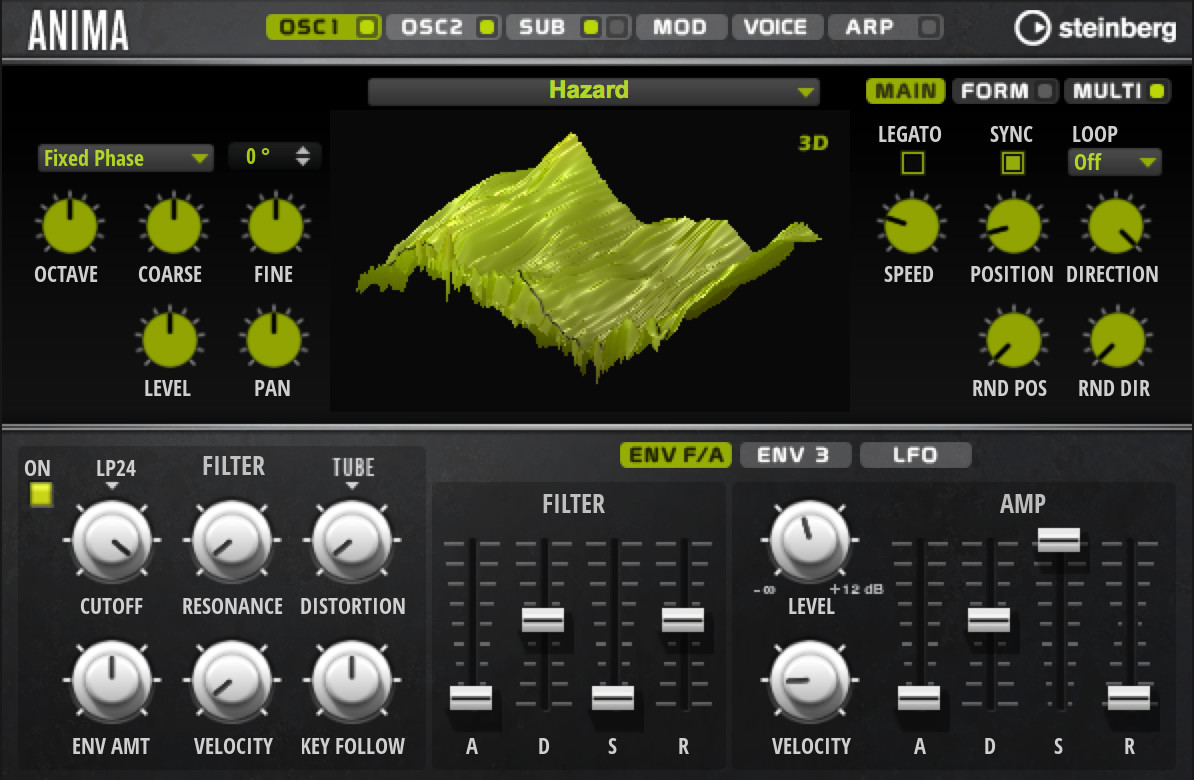Click the oscillator LEVEL knob
The height and width of the screenshot is (780, 1194).
pyautogui.click(x=169, y=340)
